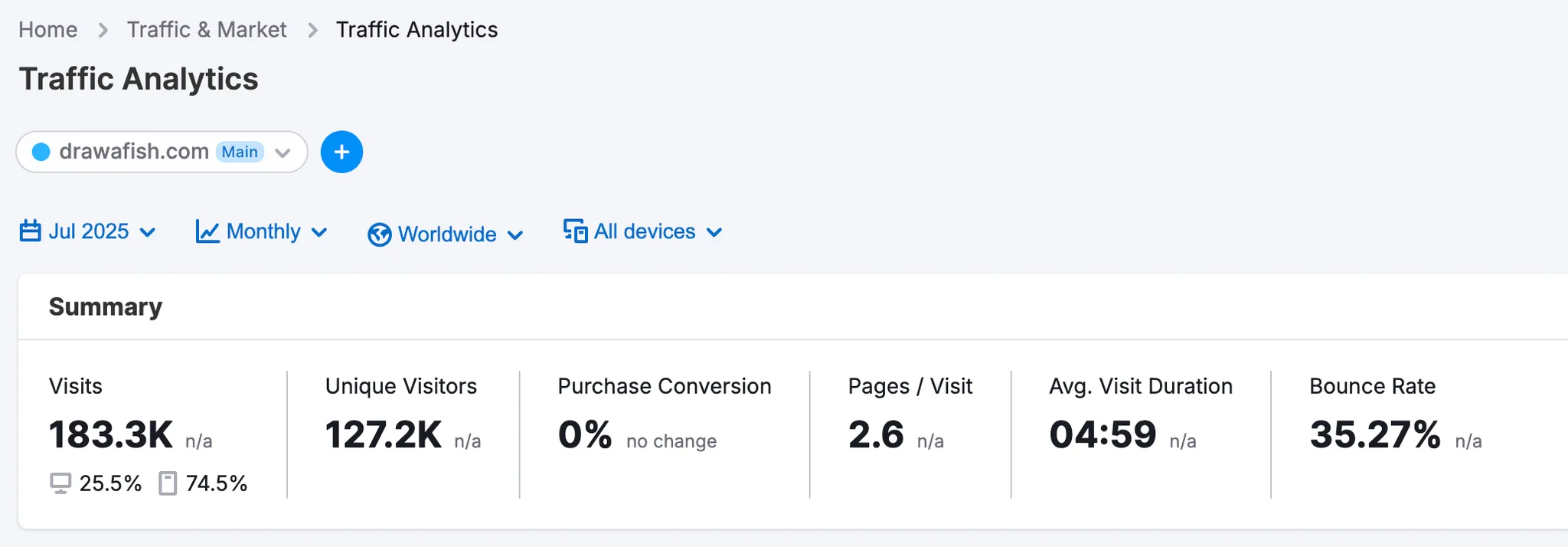Screen dimensions: 1568x547
Task: Select the 35.27% Bounce Rate figure
Action: 1375,434
